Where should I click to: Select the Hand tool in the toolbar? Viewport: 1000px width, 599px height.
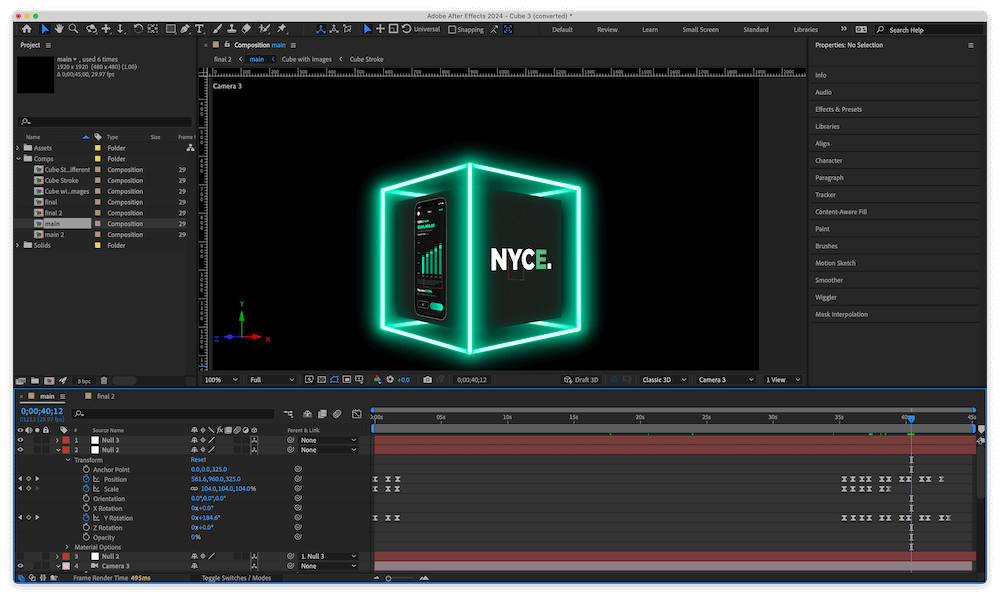[59, 29]
